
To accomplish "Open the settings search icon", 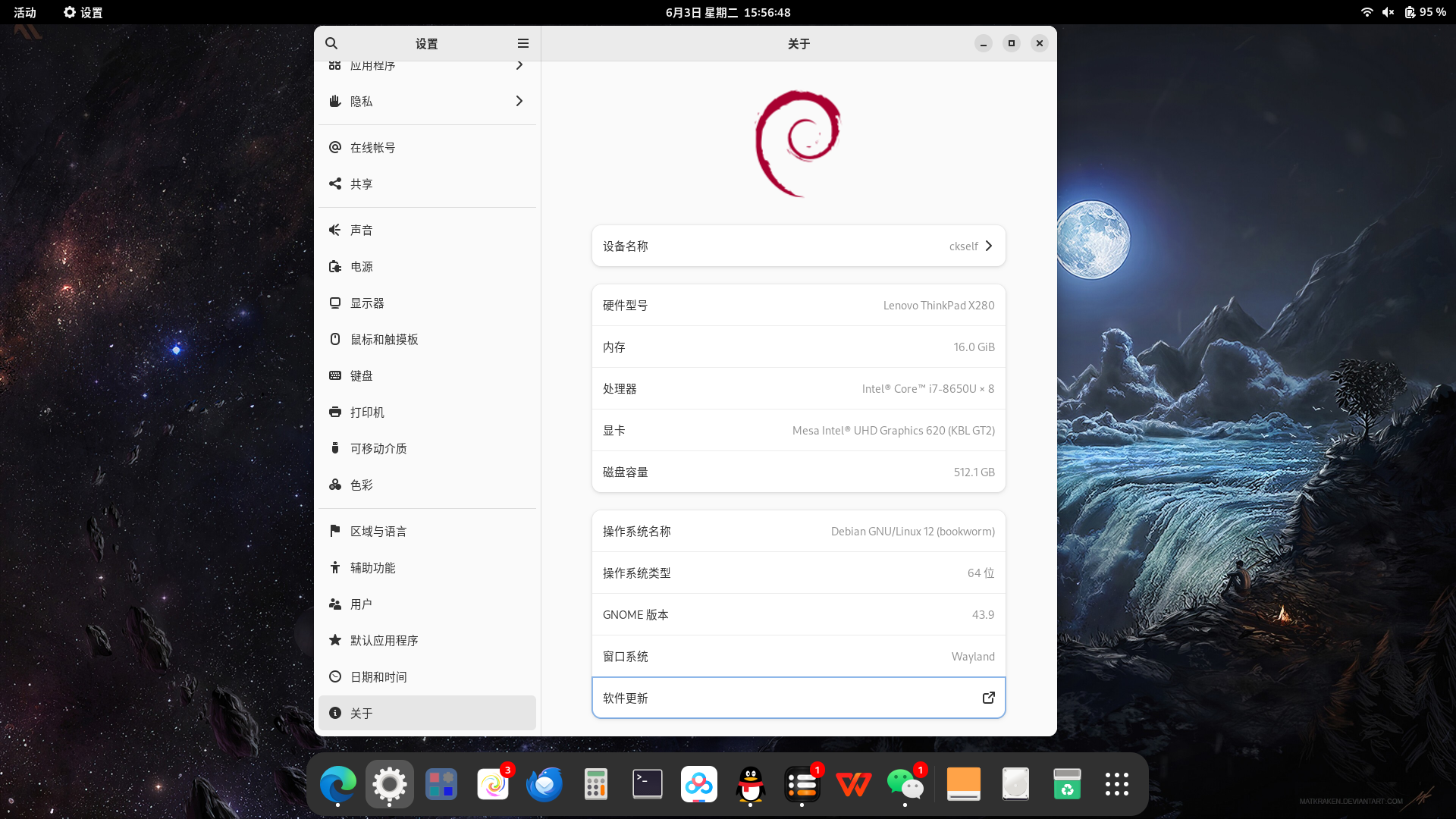I will point(331,43).
